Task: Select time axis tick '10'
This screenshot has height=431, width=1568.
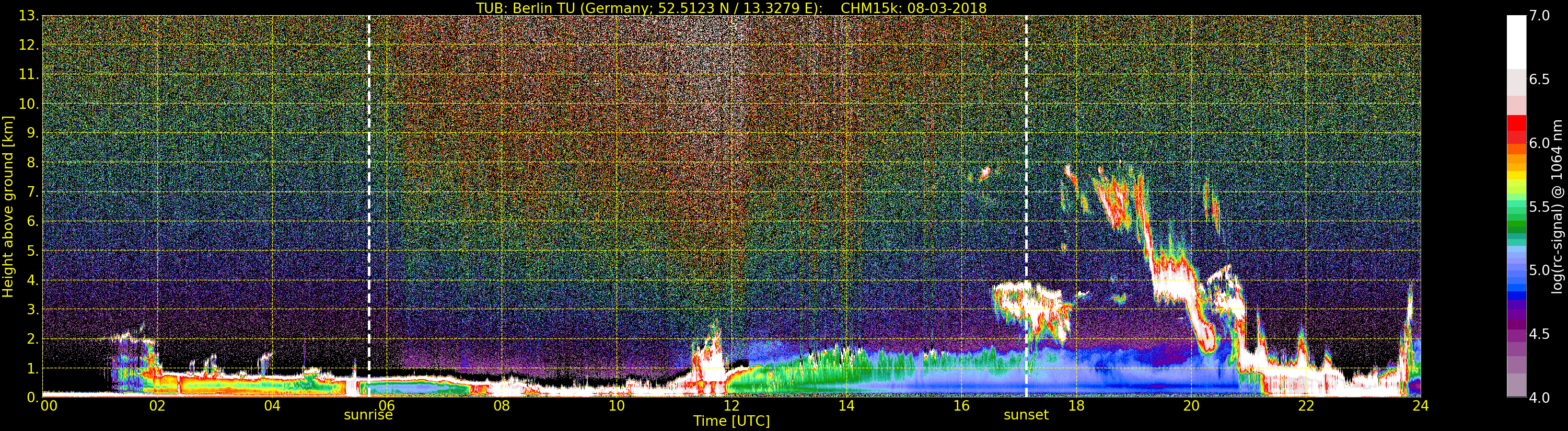Action: pyautogui.click(x=617, y=406)
